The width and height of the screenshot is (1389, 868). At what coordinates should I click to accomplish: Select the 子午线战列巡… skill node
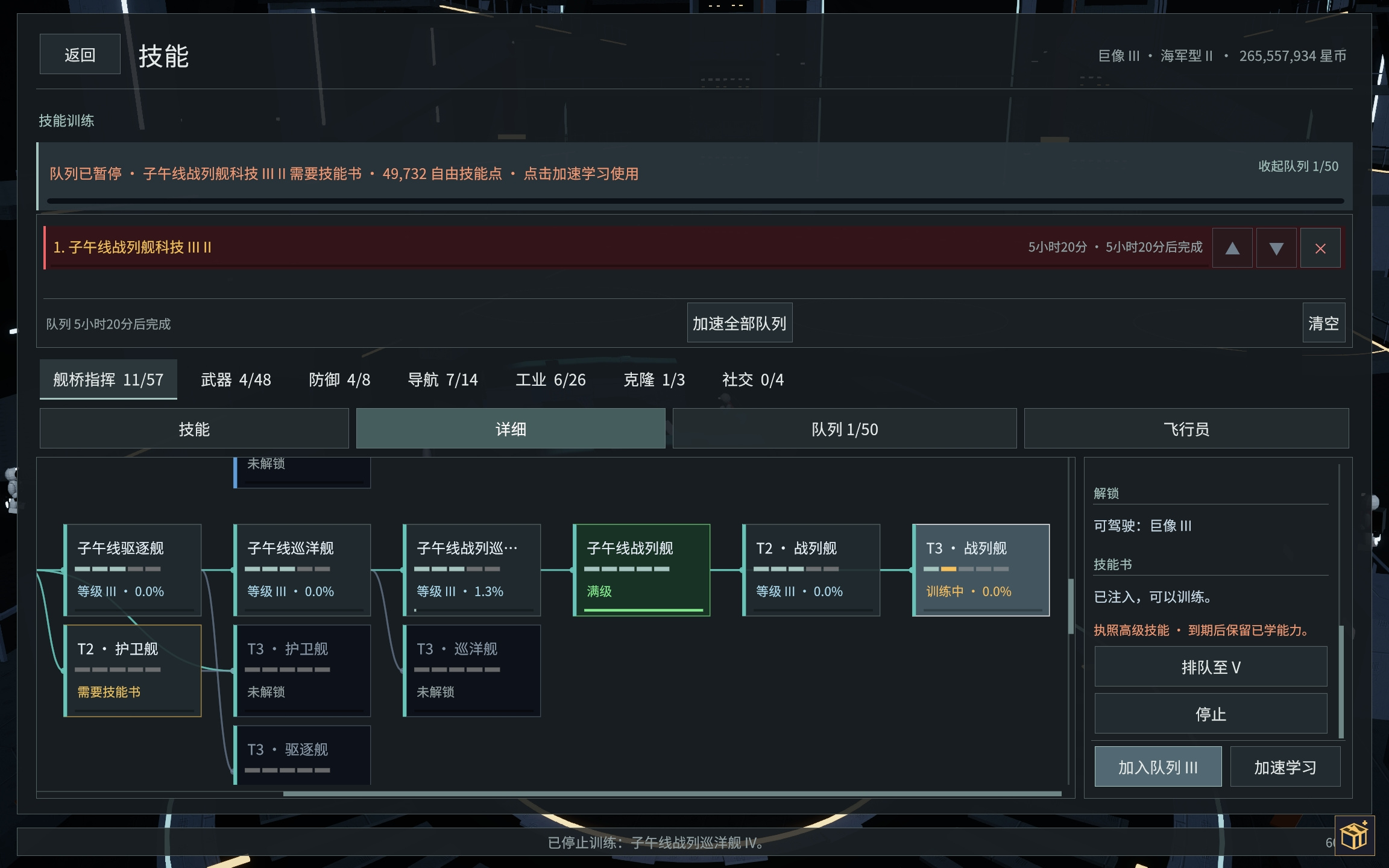tap(472, 570)
